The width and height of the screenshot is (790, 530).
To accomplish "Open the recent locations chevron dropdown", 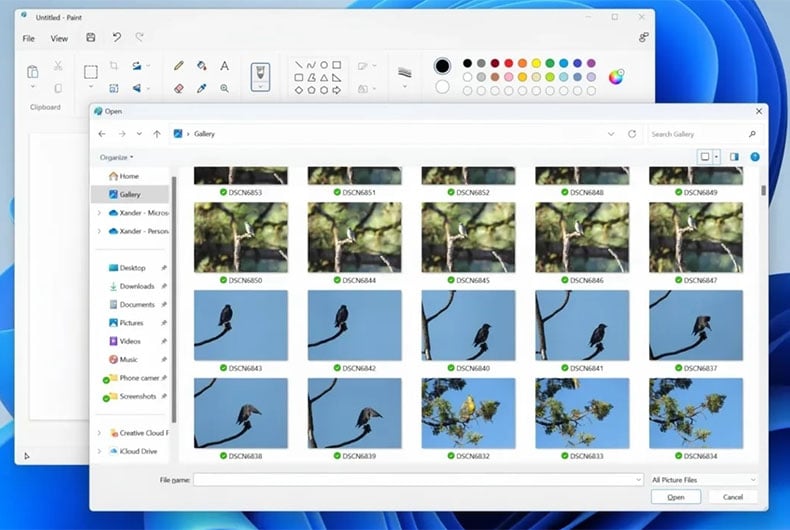I will click(139, 134).
